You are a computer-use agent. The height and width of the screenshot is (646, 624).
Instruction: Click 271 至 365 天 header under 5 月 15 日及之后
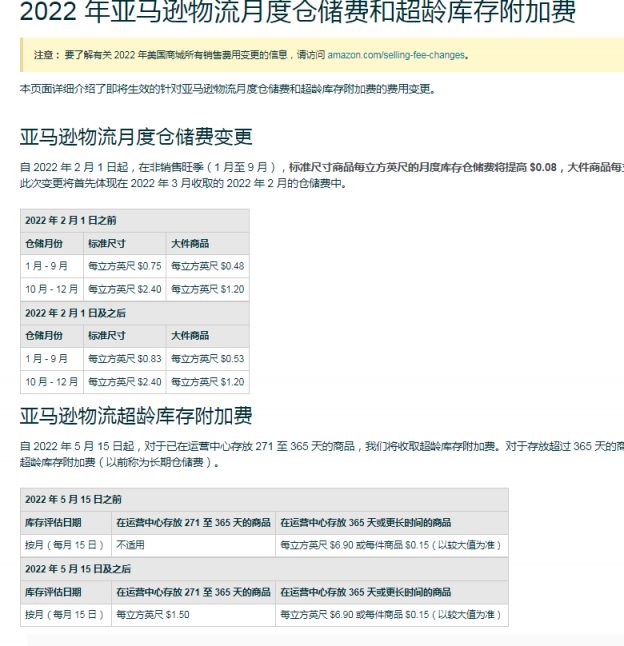193,592
